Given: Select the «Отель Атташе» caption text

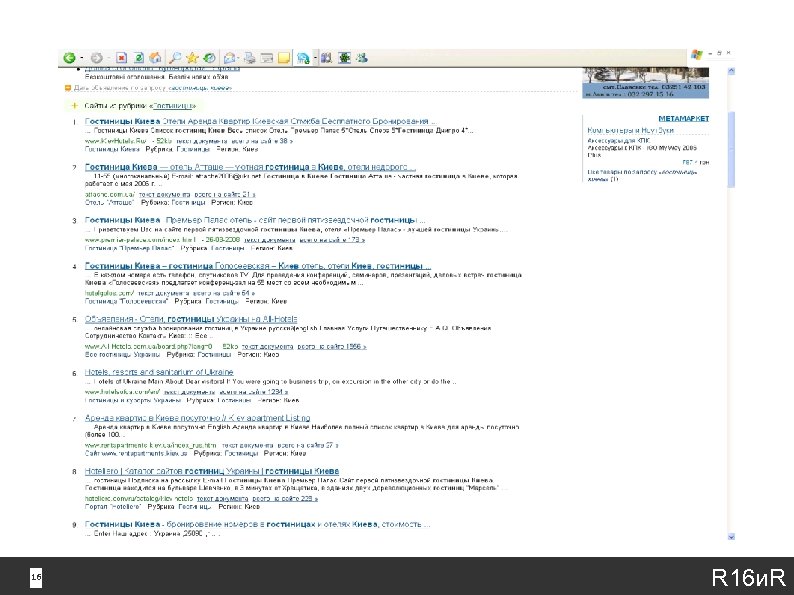Looking at the screenshot, I should point(109,203).
